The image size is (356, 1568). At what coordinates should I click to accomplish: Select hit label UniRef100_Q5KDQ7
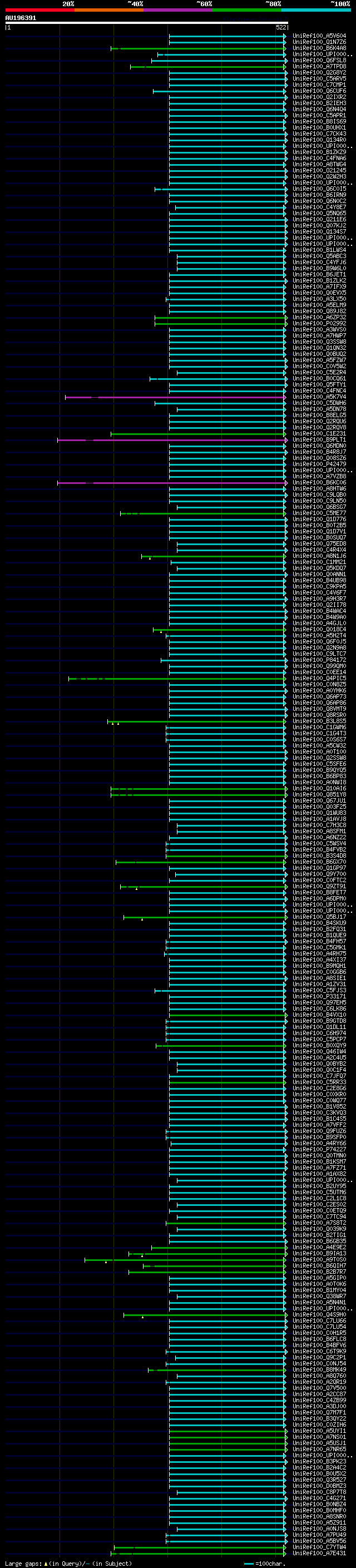click(319, 568)
